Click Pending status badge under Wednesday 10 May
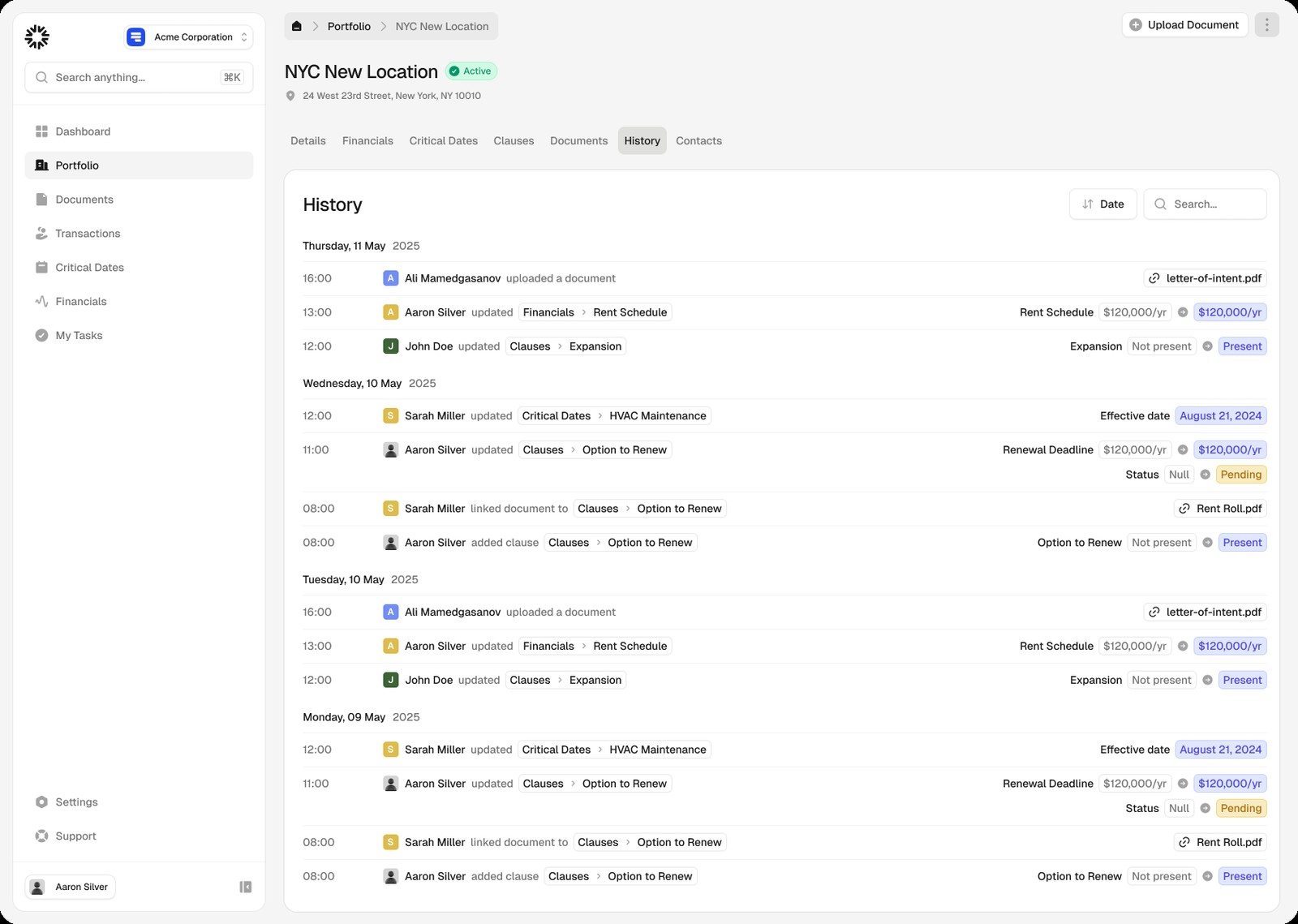 (1240, 475)
